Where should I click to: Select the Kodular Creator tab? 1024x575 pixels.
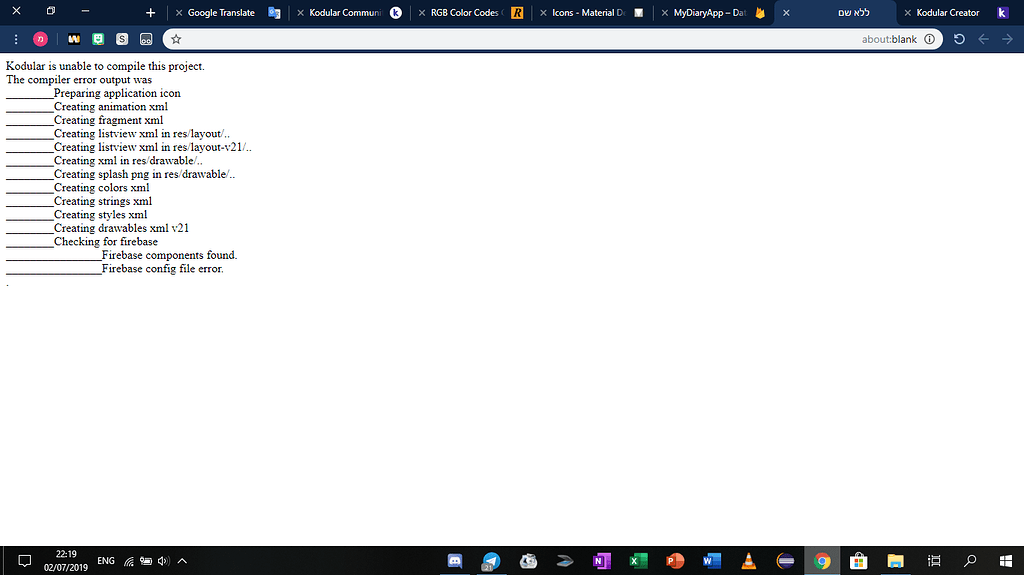(948, 13)
